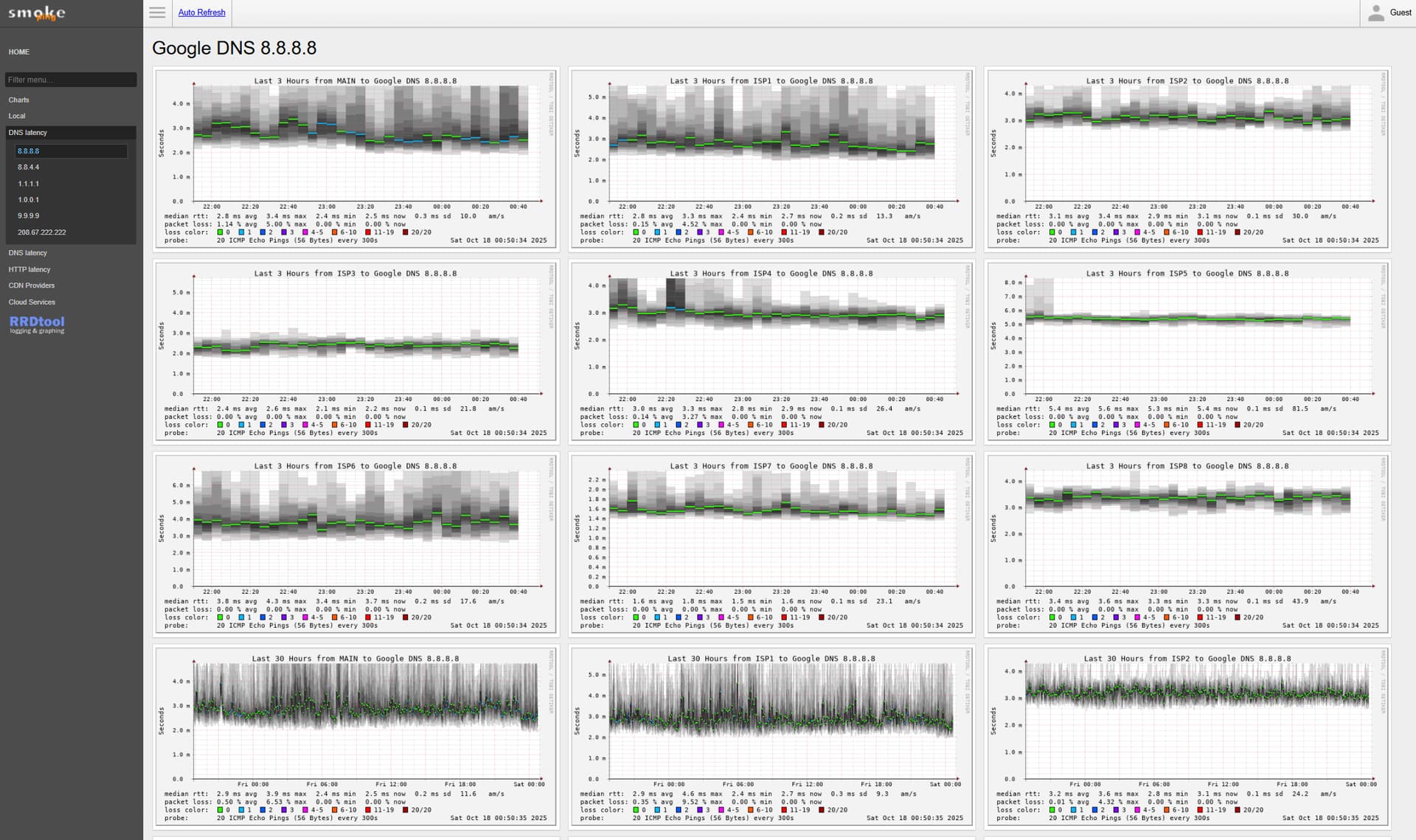This screenshot has width=1416, height=840.
Task: Open the Cloud Services menu item
Action: coord(32,302)
